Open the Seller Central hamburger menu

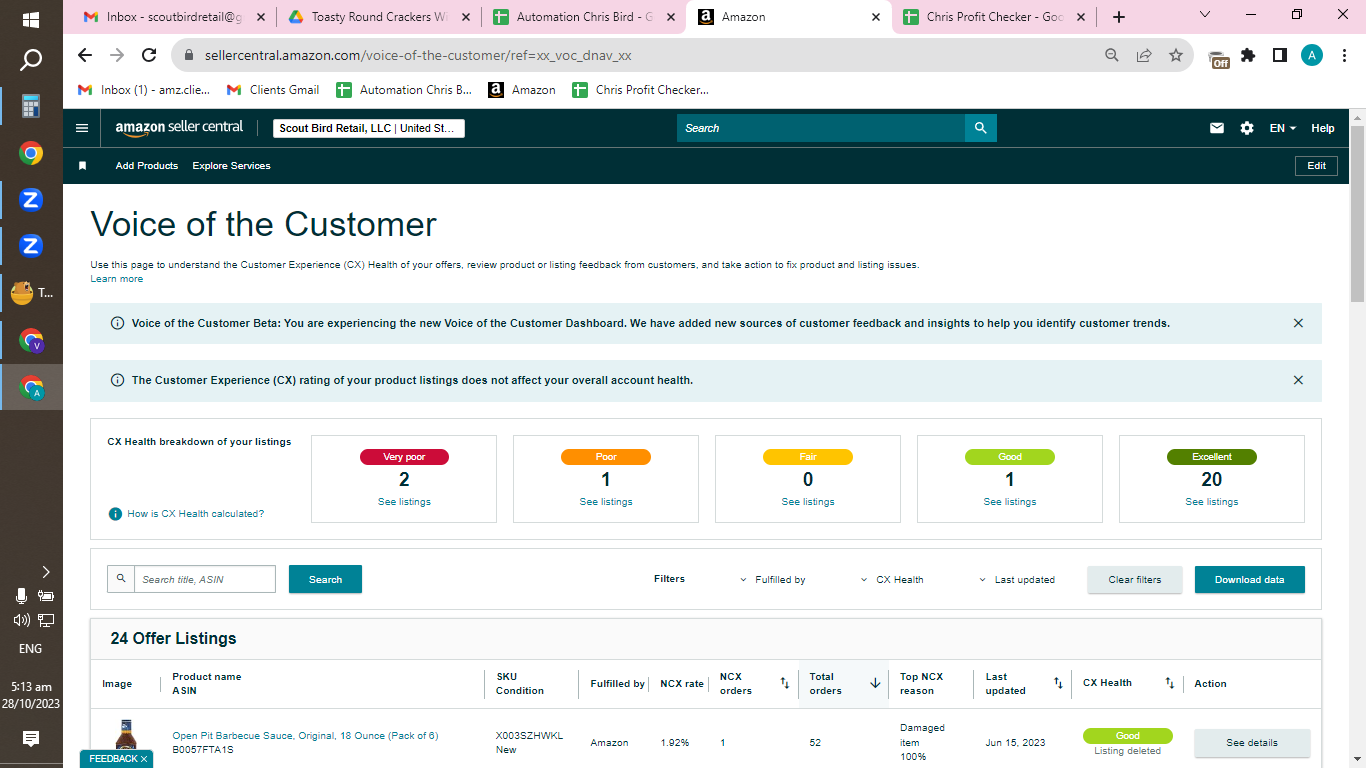(82, 128)
